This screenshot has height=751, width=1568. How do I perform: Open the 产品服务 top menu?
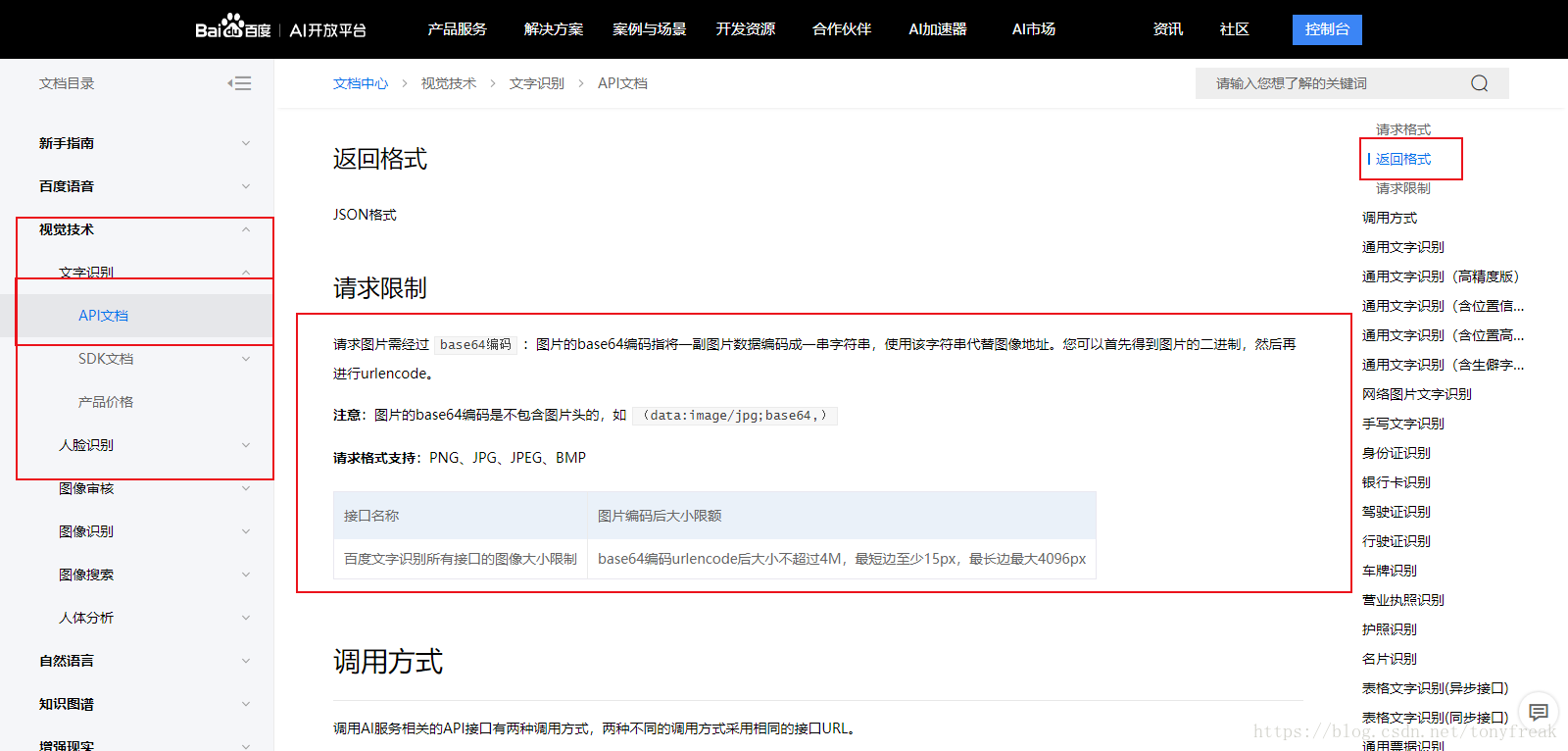(457, 29)
